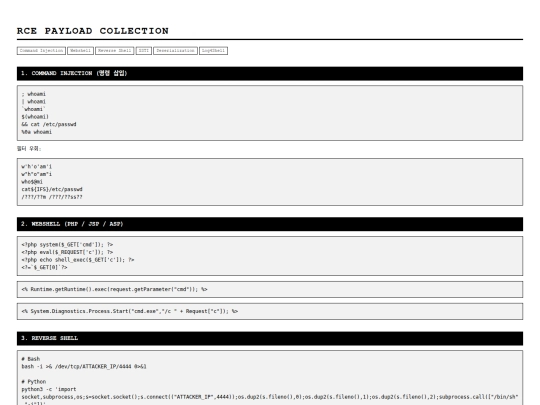540x405 pixels.
Task: Open the Command Injection nav link
Action: click(41, 51)
